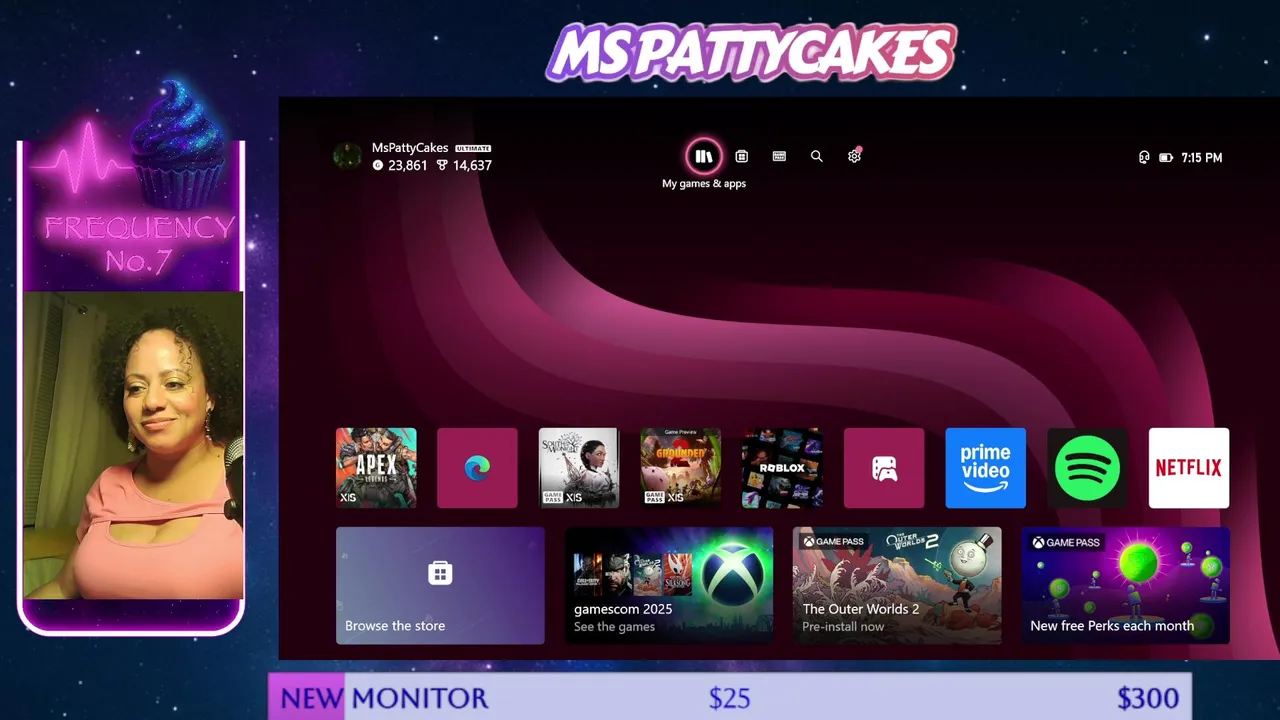The width and height of the screenshot is (1280, 720).
Task: Open the Store bag icon in top bar
Action: click(742, 156)
